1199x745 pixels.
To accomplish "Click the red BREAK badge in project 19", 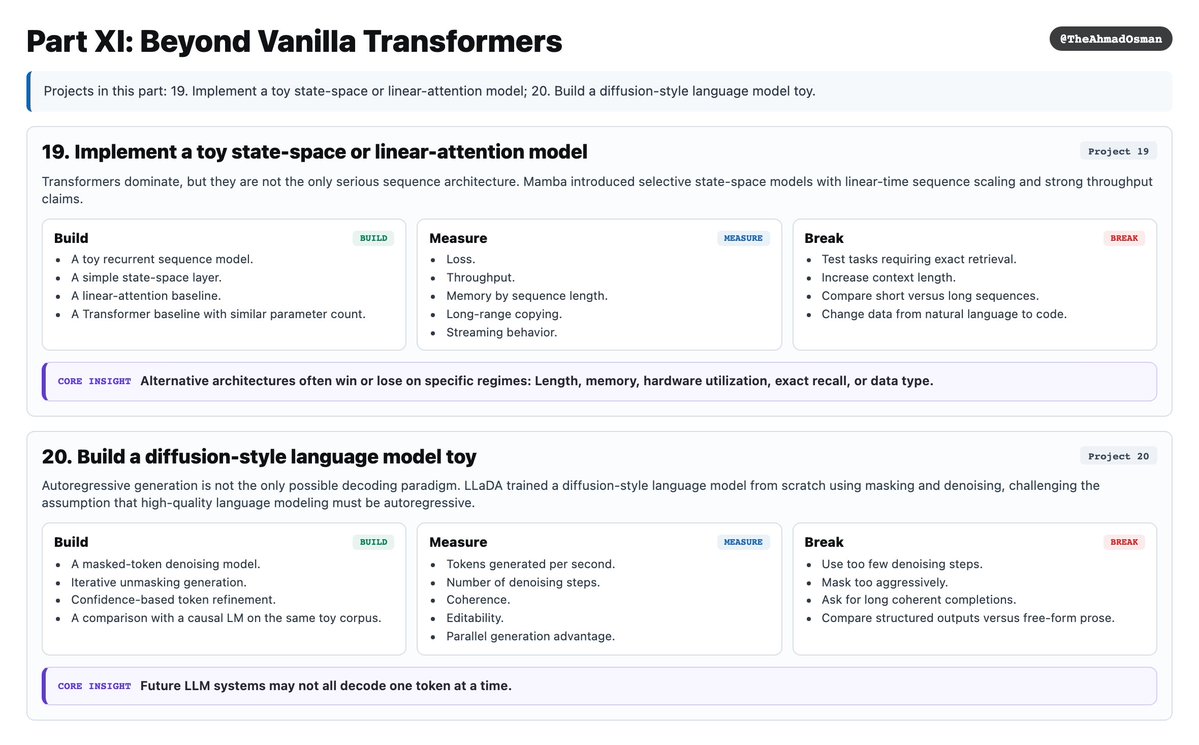I will tap(1124, 238).
